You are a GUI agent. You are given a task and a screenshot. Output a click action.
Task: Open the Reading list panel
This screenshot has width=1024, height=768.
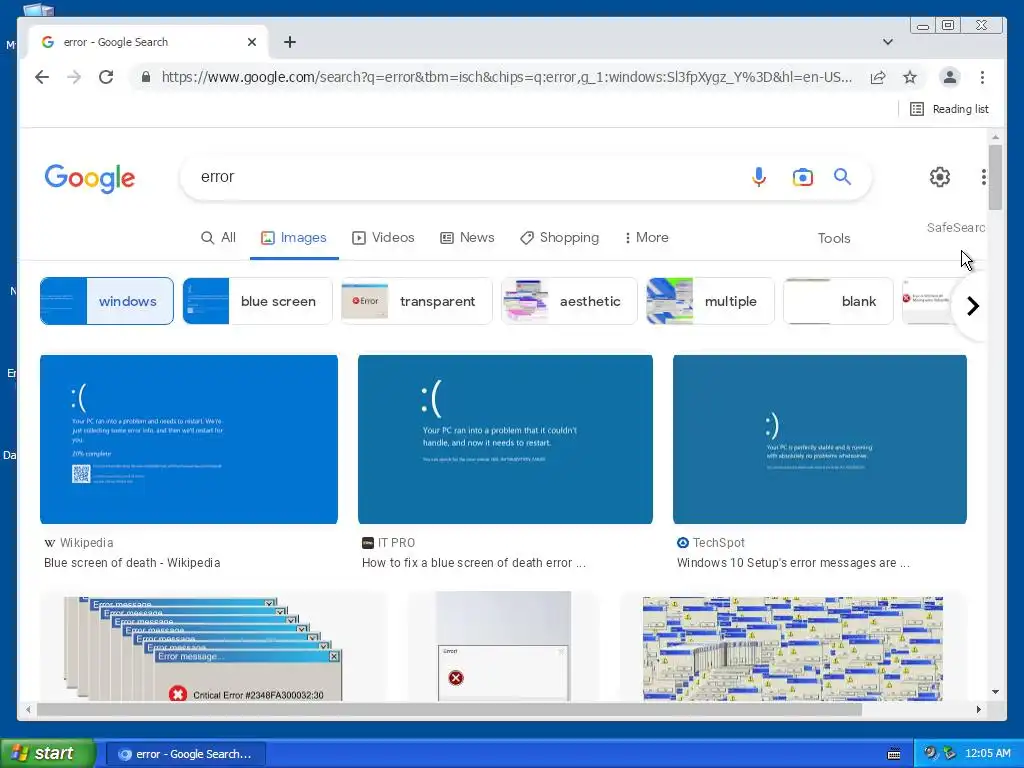(950, 109)
